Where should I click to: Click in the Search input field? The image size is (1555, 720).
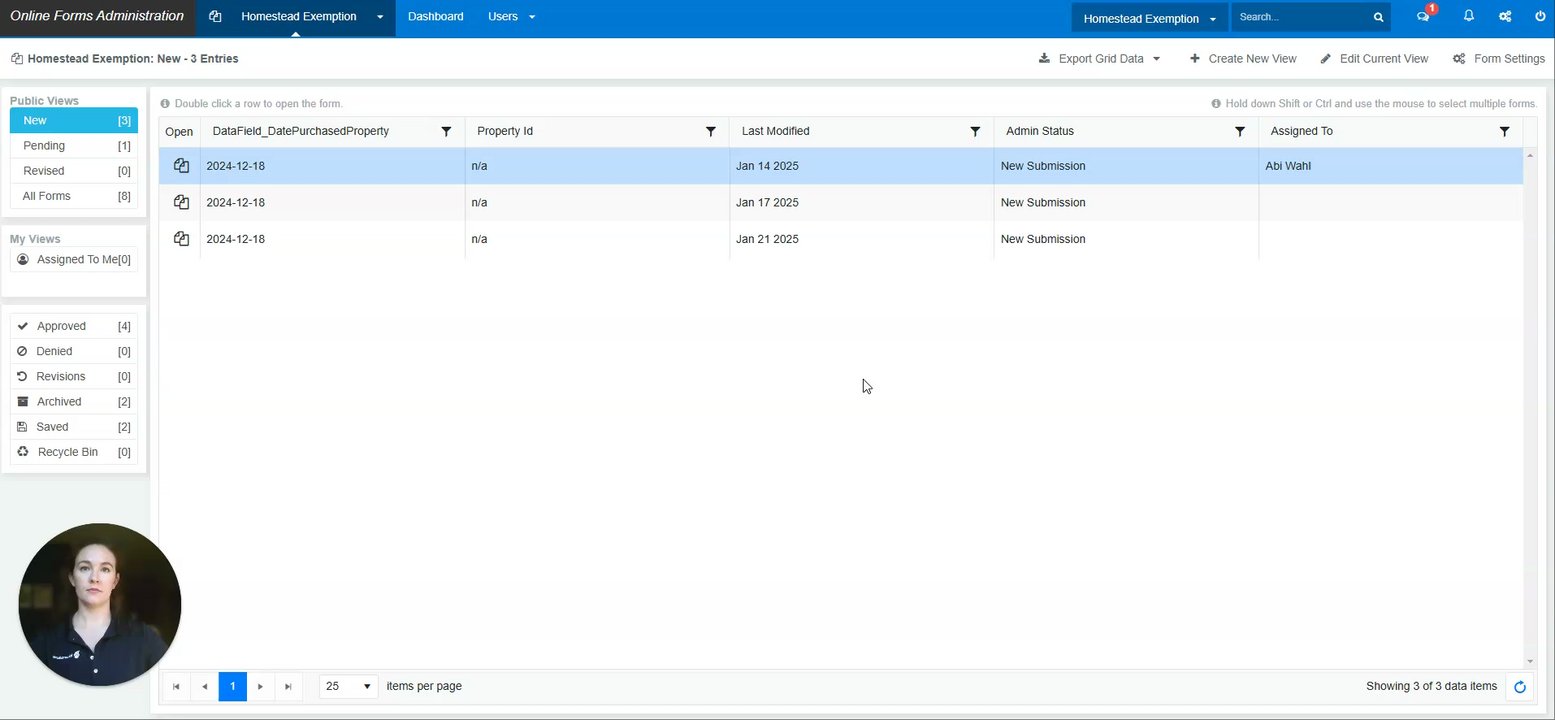(1297, 17)
